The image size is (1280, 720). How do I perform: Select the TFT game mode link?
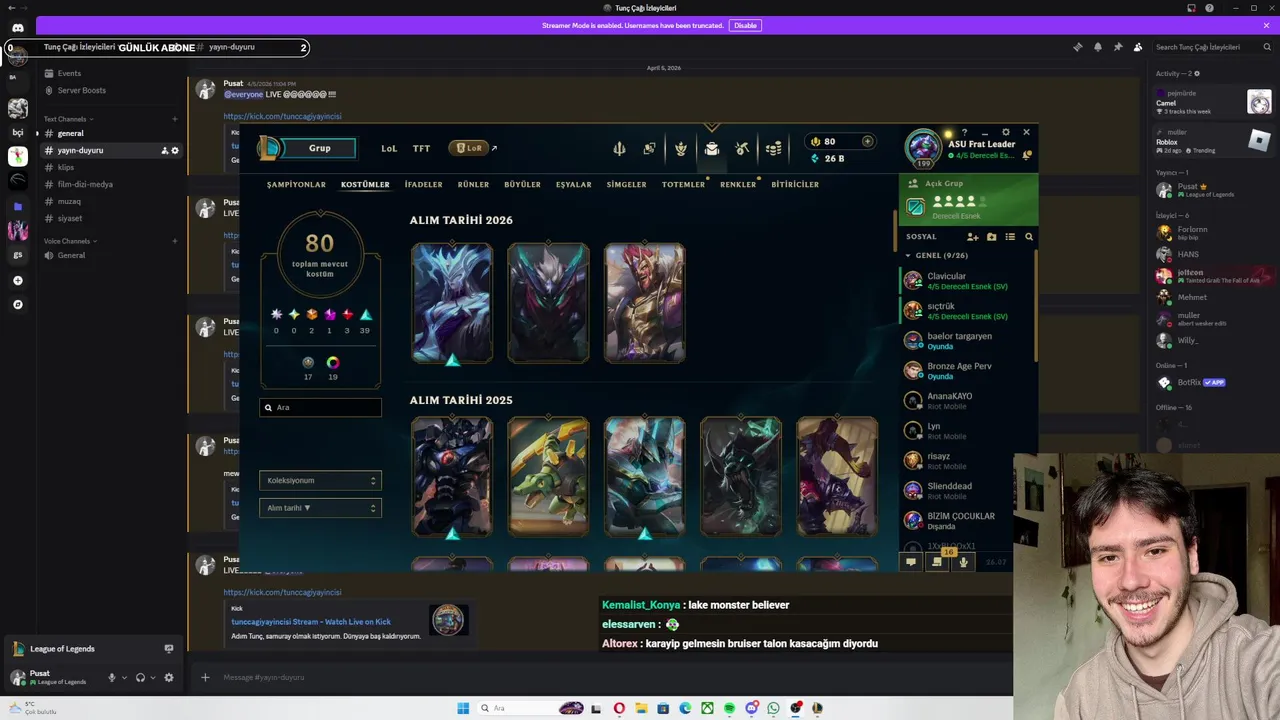[422, 148]
